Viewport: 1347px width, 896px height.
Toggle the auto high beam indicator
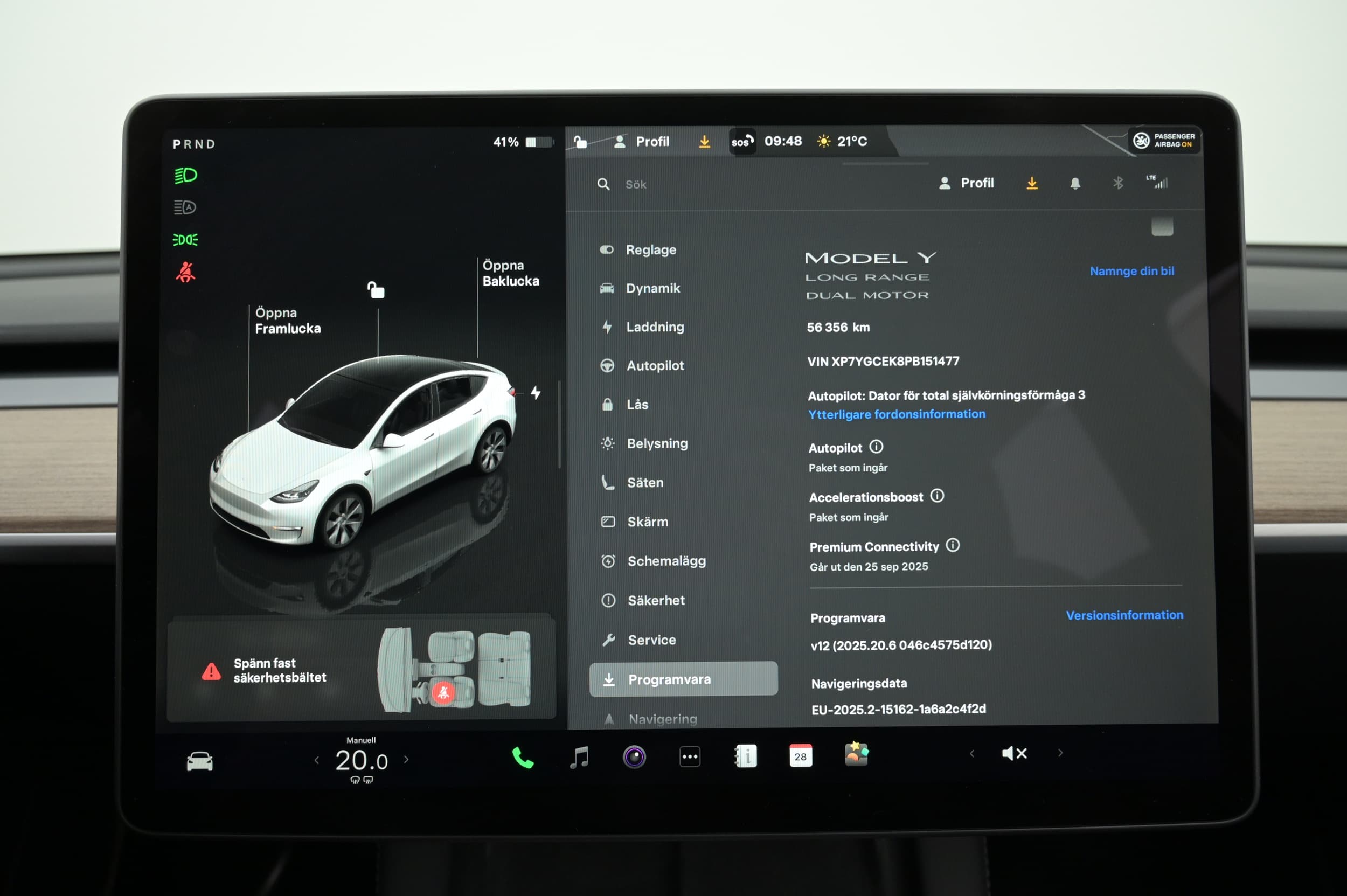185,207
